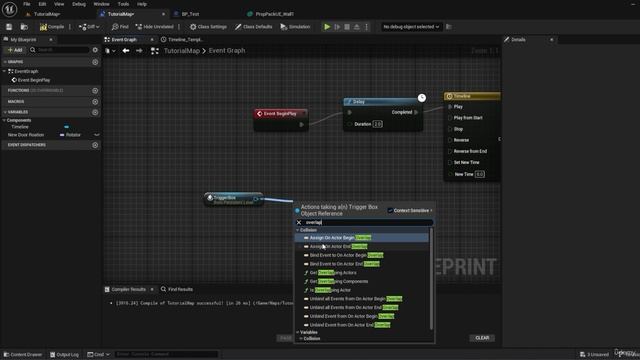Open the Edit menu

tap(42, 4)
